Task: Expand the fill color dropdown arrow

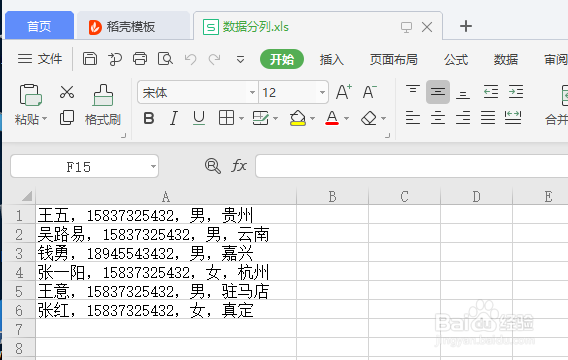Action: coord(312,118)
